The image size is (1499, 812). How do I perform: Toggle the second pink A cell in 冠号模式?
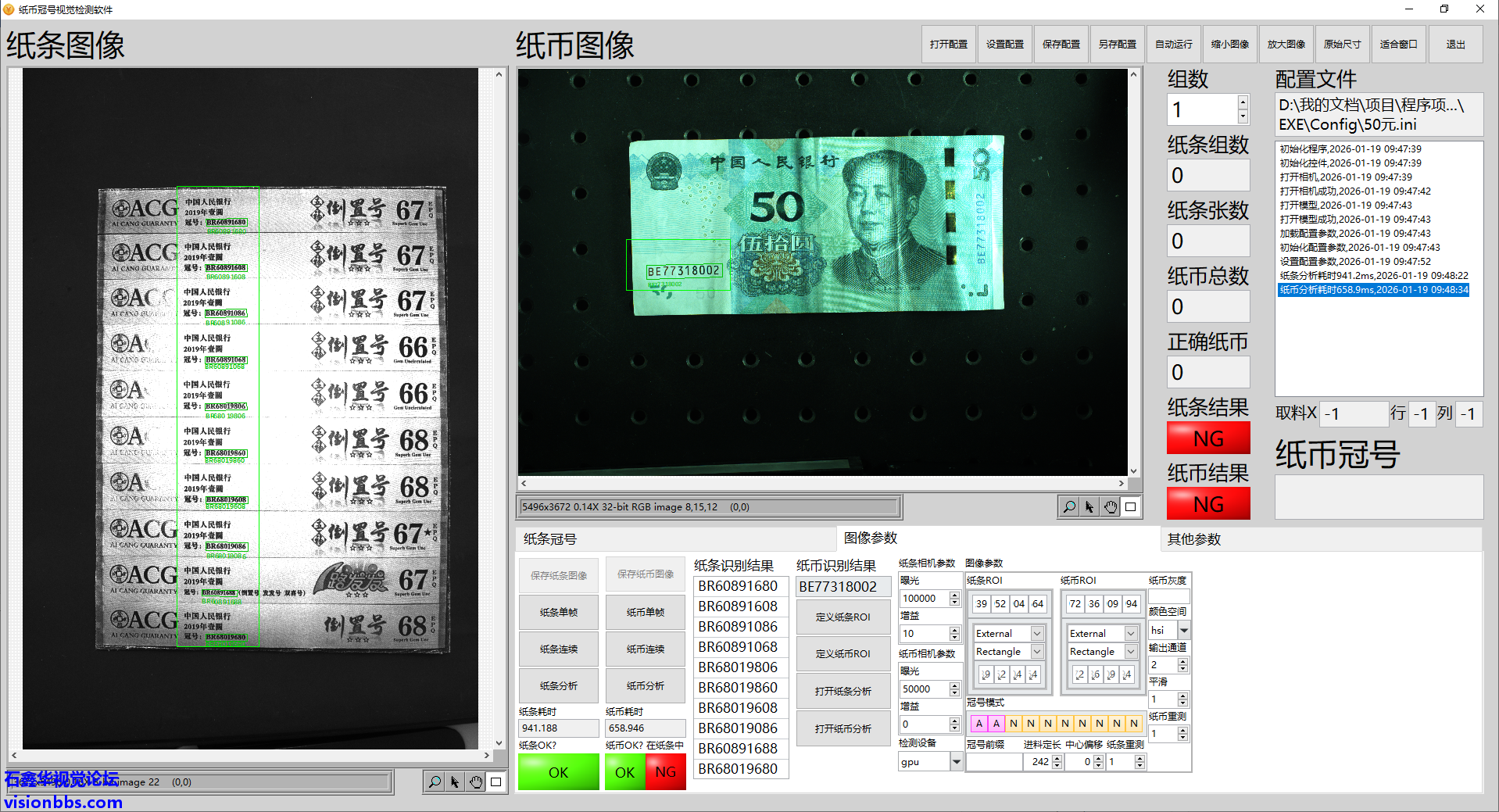[x=996, y=724]
